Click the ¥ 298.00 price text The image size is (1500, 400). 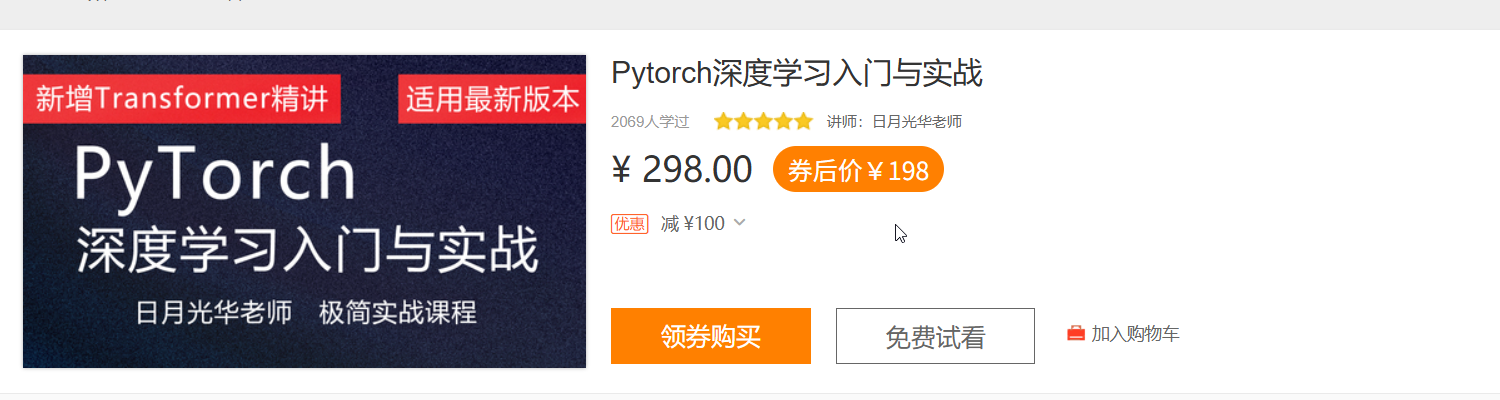point(682,170)
